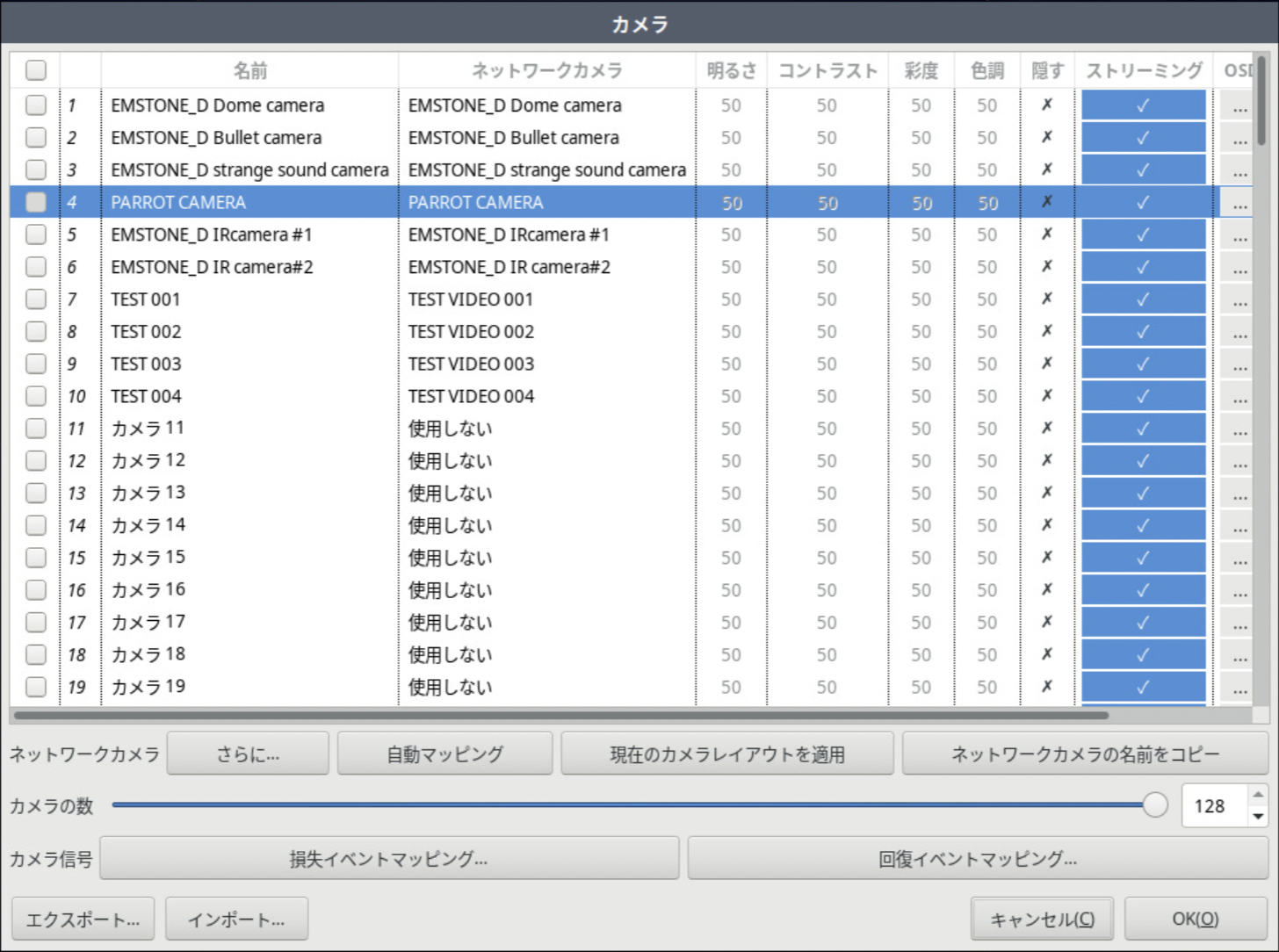Open OSD options for camera 1

point(1239,106)
